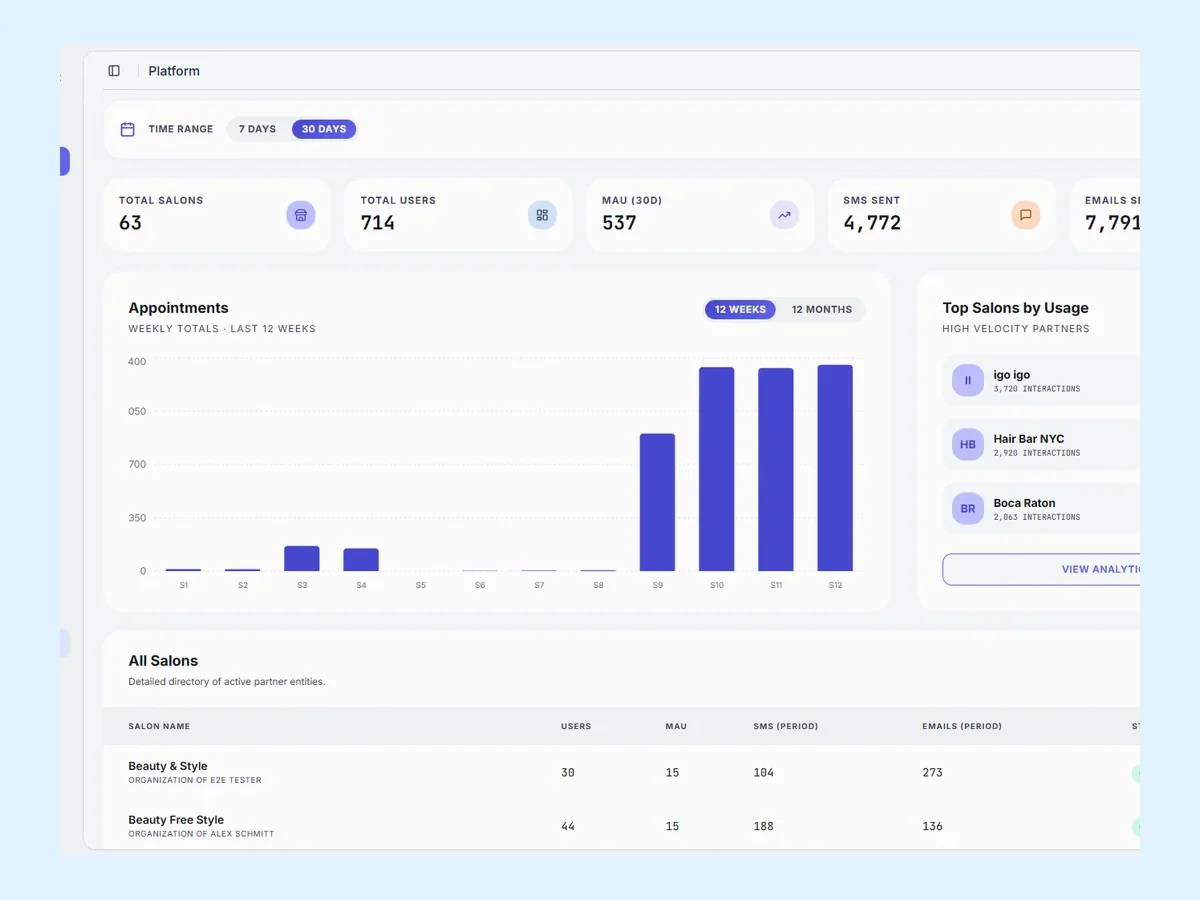Select the 7 Days time range
Screen dimensions: 1200x900
tap(257, 129)
